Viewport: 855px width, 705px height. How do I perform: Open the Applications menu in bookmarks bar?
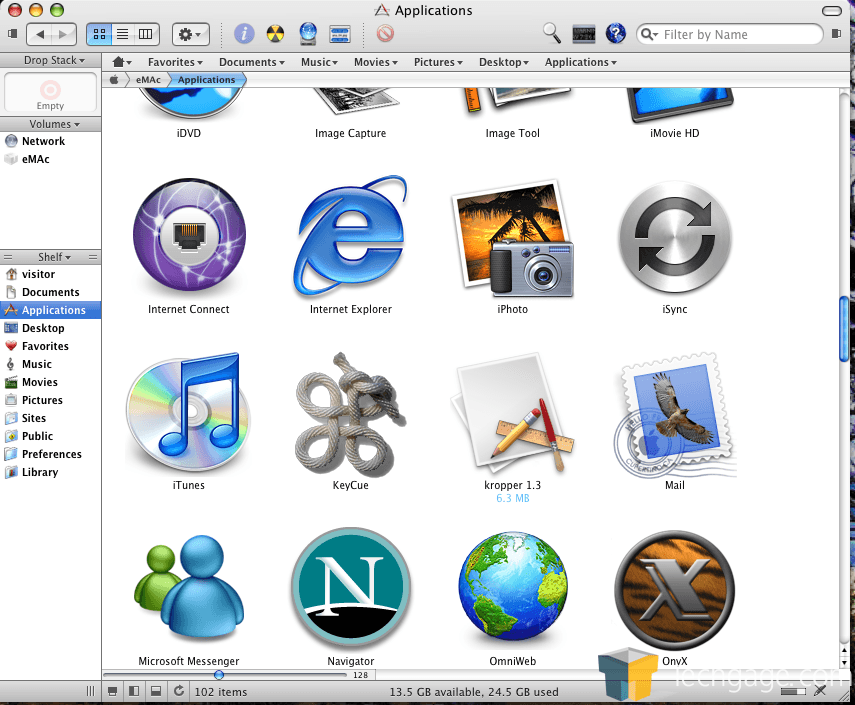pyautogui.click(x=581, y=62)
